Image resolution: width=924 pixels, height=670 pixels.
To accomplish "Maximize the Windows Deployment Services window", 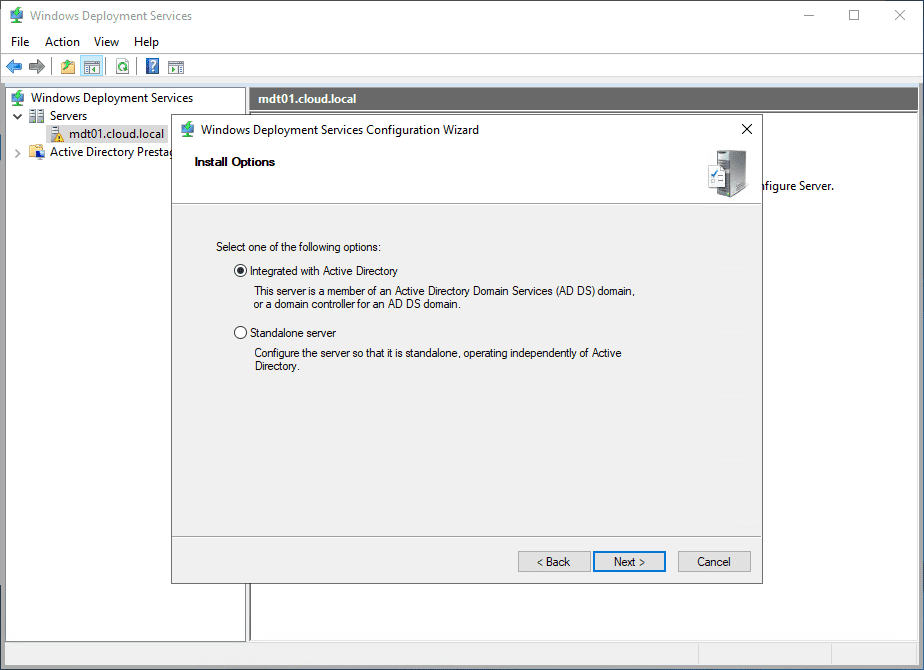I will (x=854, y=15).
